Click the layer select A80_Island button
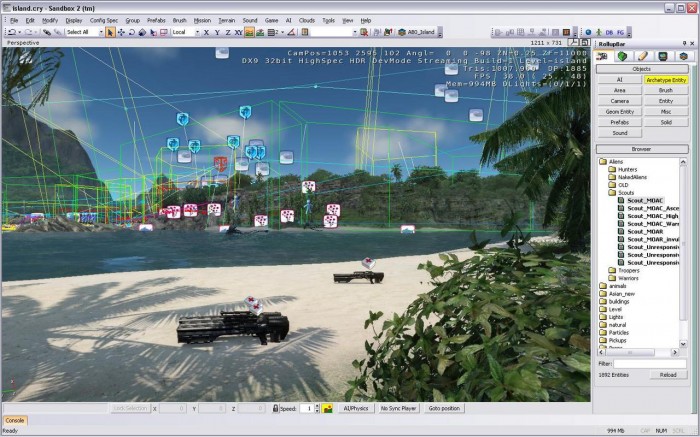The height and width of the screenshot is (437, 700). 417,32
